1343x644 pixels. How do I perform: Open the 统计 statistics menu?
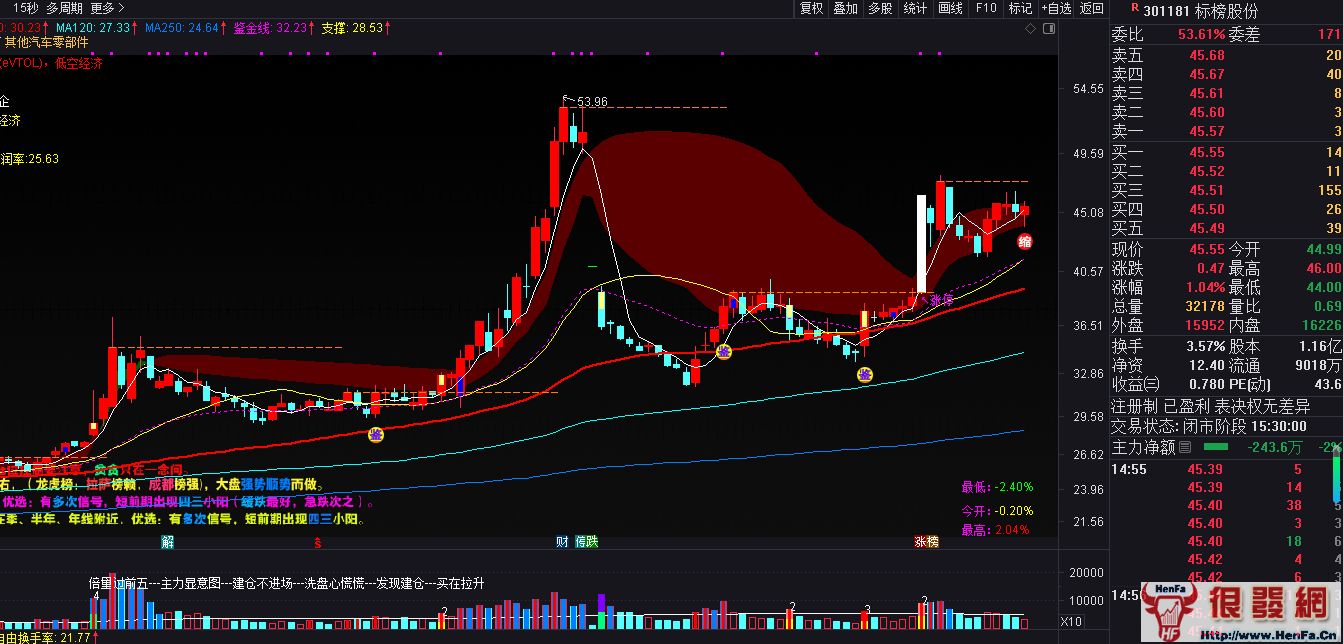click(914, 8)
